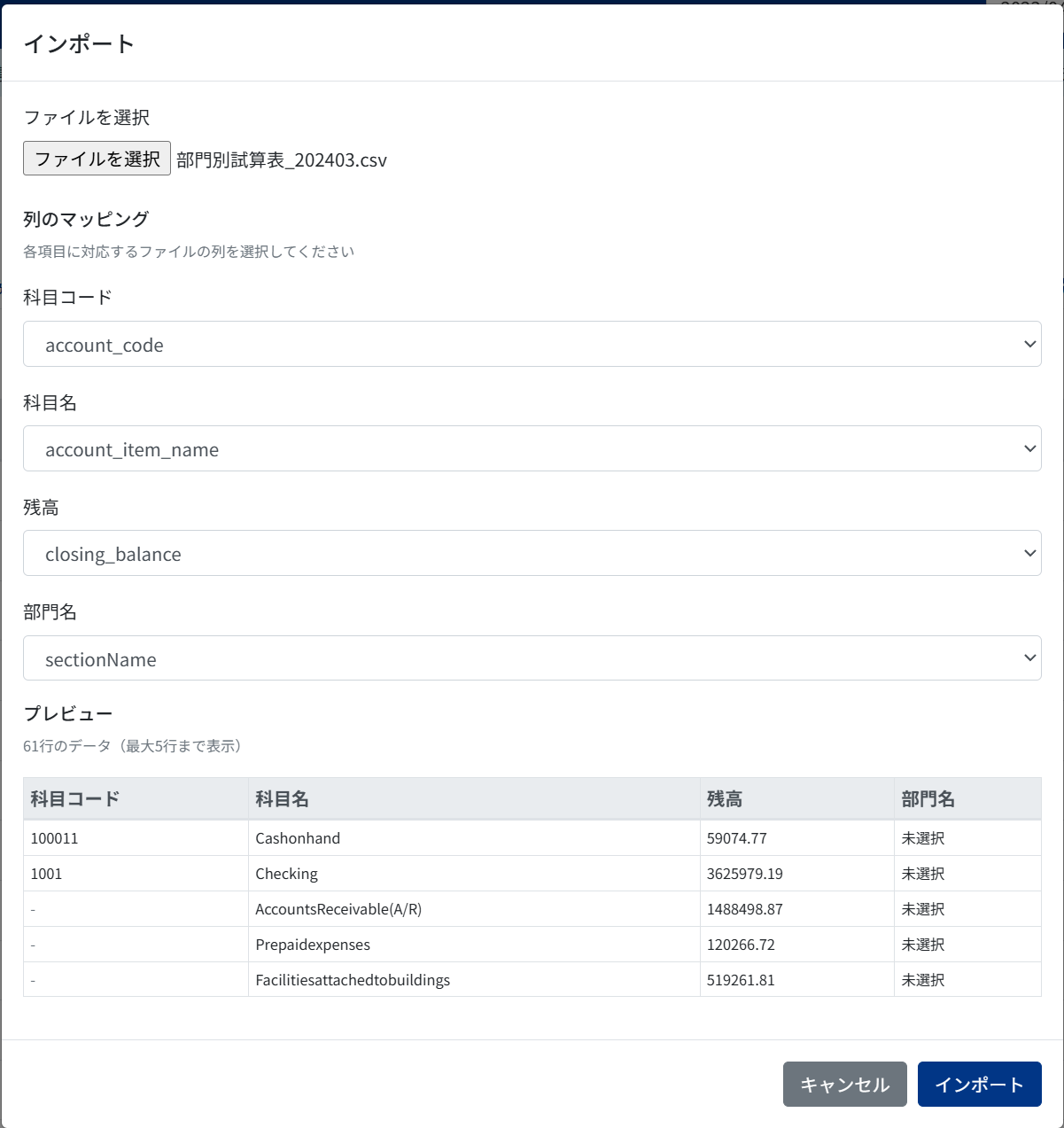This screenshot has height=1128, width=1064.
Task: Click the 残高 preview column header
Action: (725, 798)
